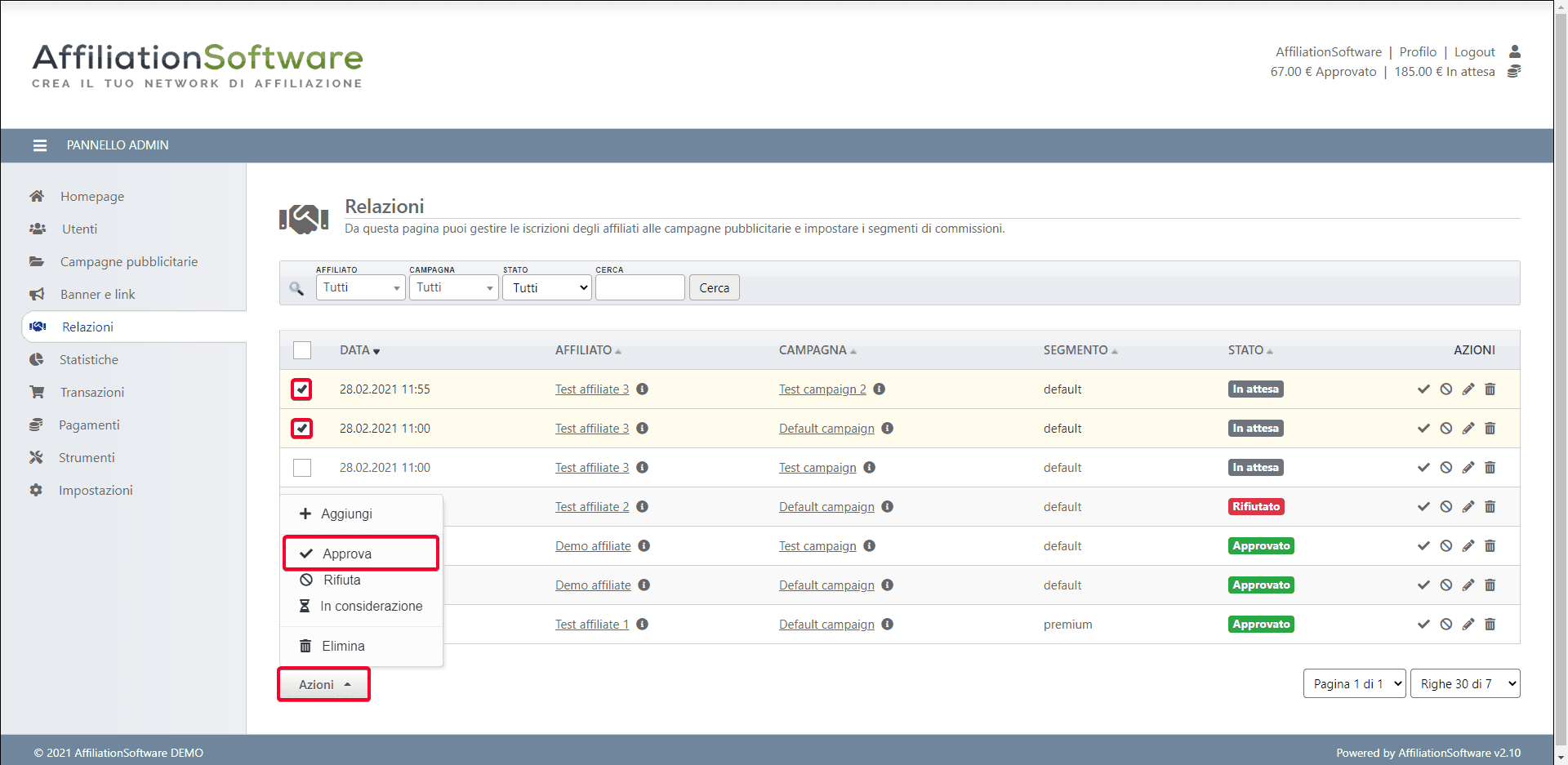Click reject icon on the Rifiutato row
Image resolution: width=1568 pixels, height=765 pixels.
coord(1445,507)
